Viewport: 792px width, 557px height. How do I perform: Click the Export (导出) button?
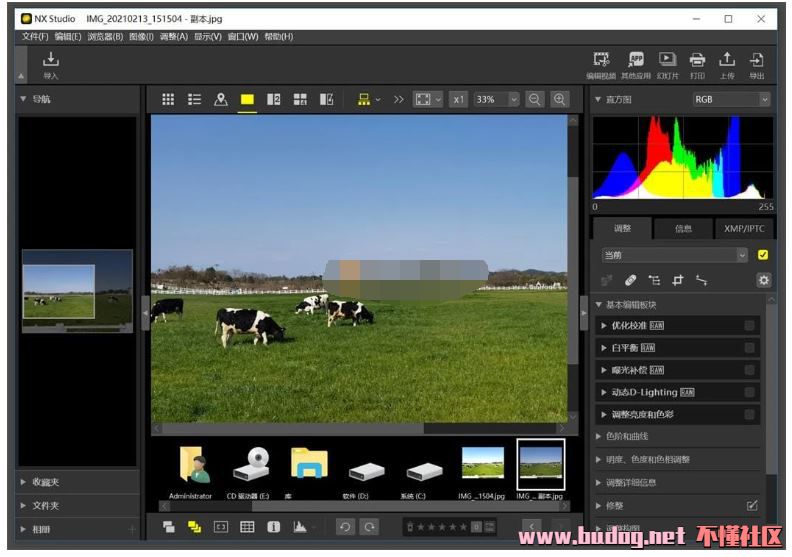tap(757, 61)
